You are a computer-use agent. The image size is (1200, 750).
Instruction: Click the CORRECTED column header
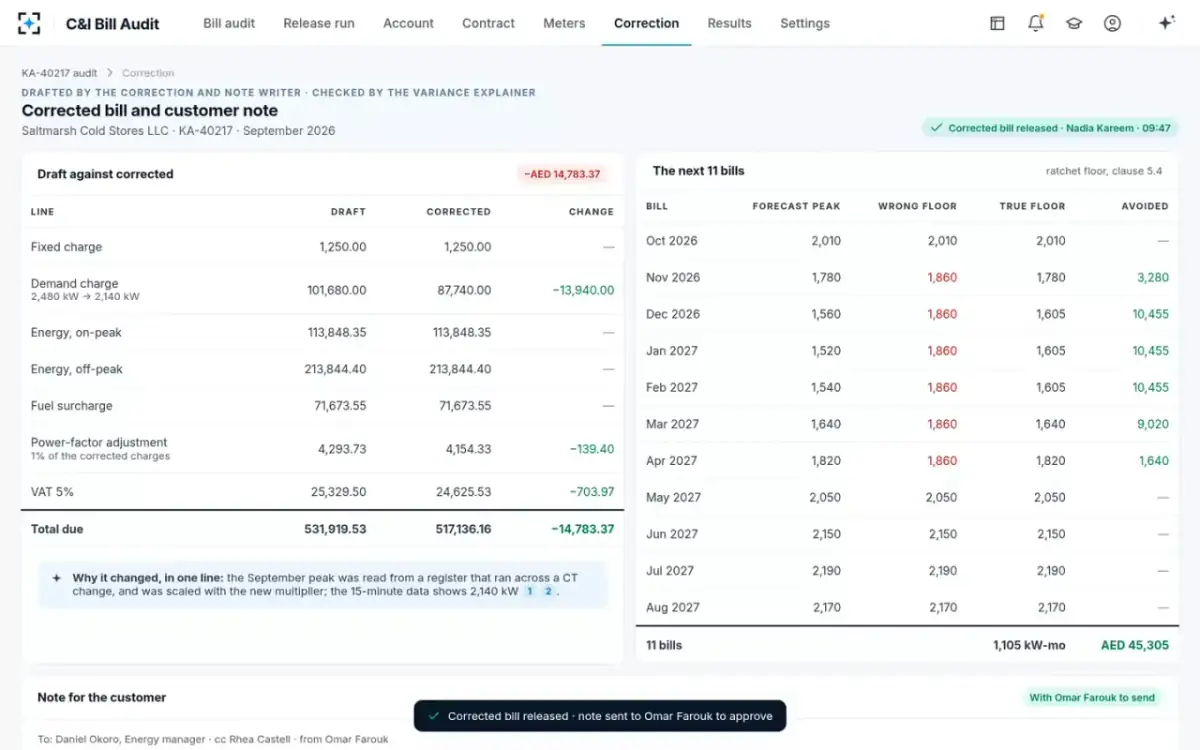tap(458, 212)
